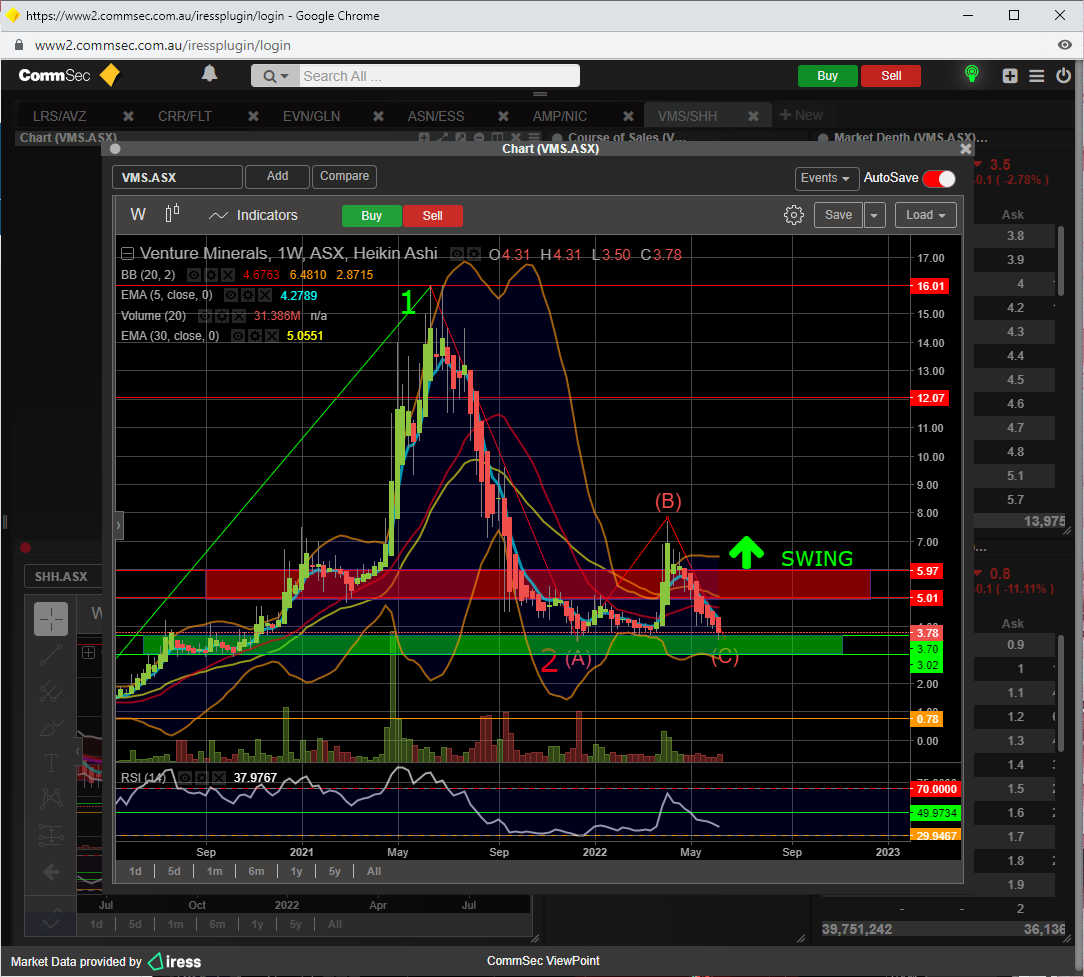Screen dimensions: 1084x977
Task: Open the Load dropdown
Action: [926, 215]
